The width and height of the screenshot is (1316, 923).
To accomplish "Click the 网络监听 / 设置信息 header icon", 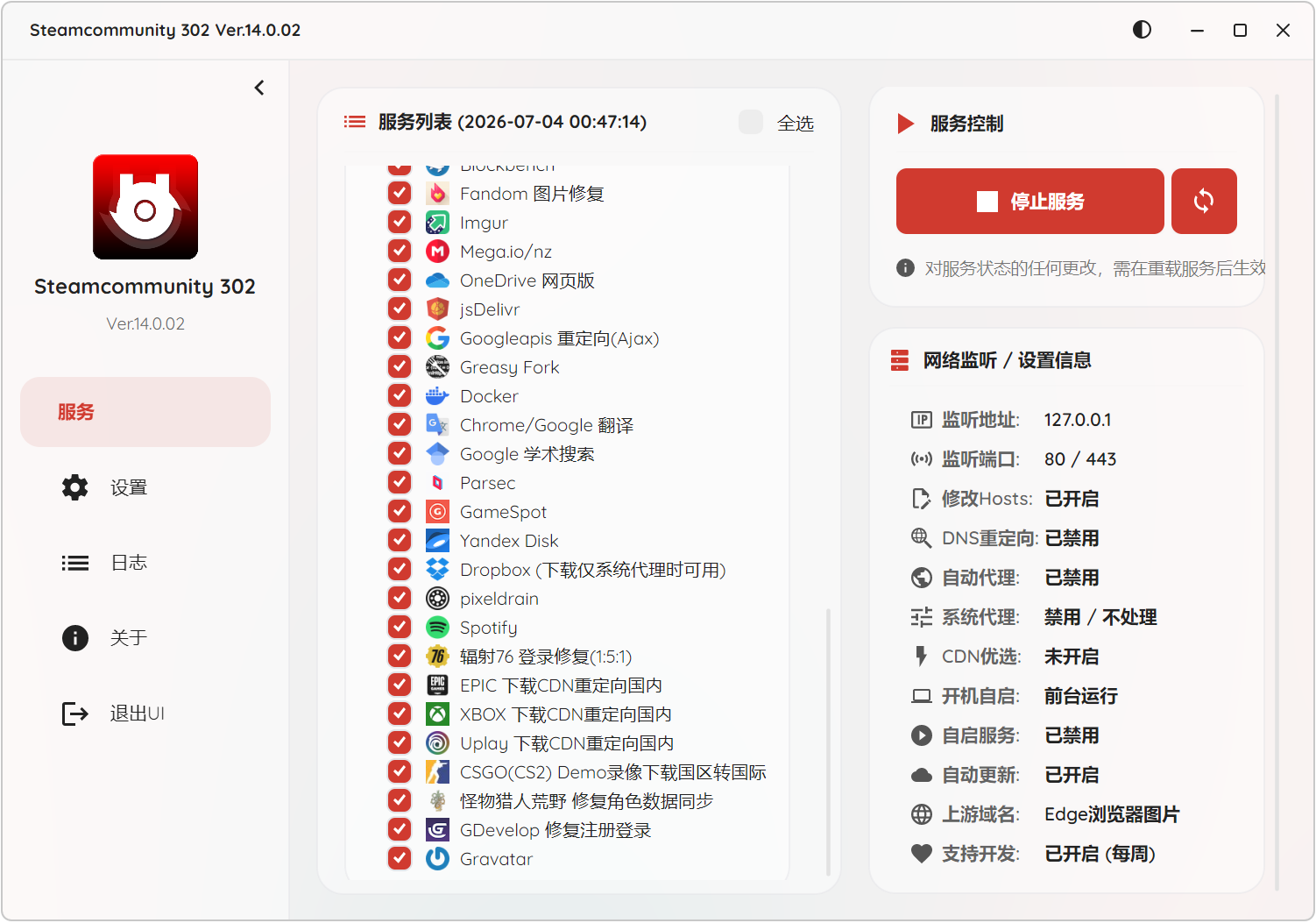I will click(900, 360).
